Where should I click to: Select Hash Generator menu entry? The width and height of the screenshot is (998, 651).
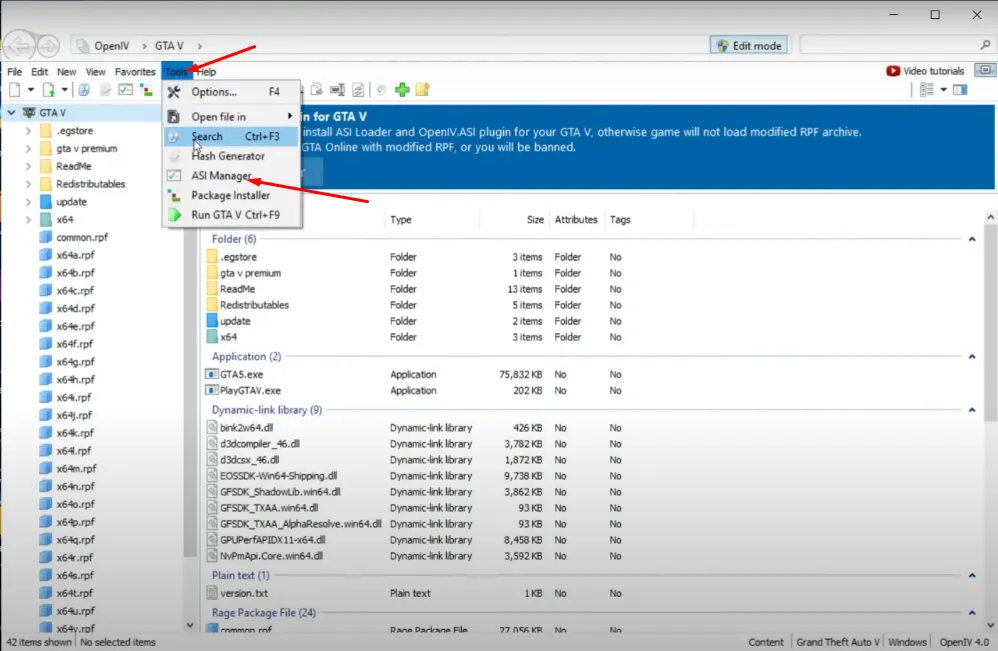232,156
